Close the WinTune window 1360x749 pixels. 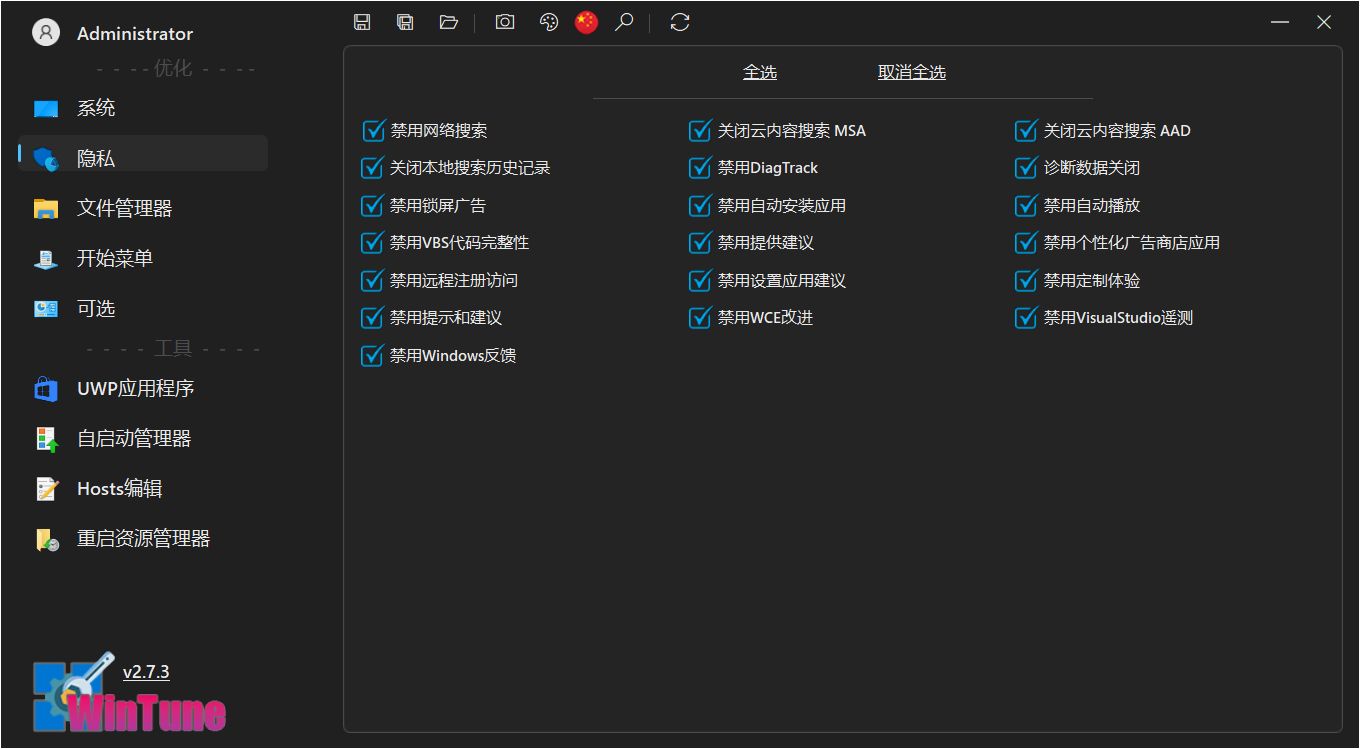(1324, 22)
